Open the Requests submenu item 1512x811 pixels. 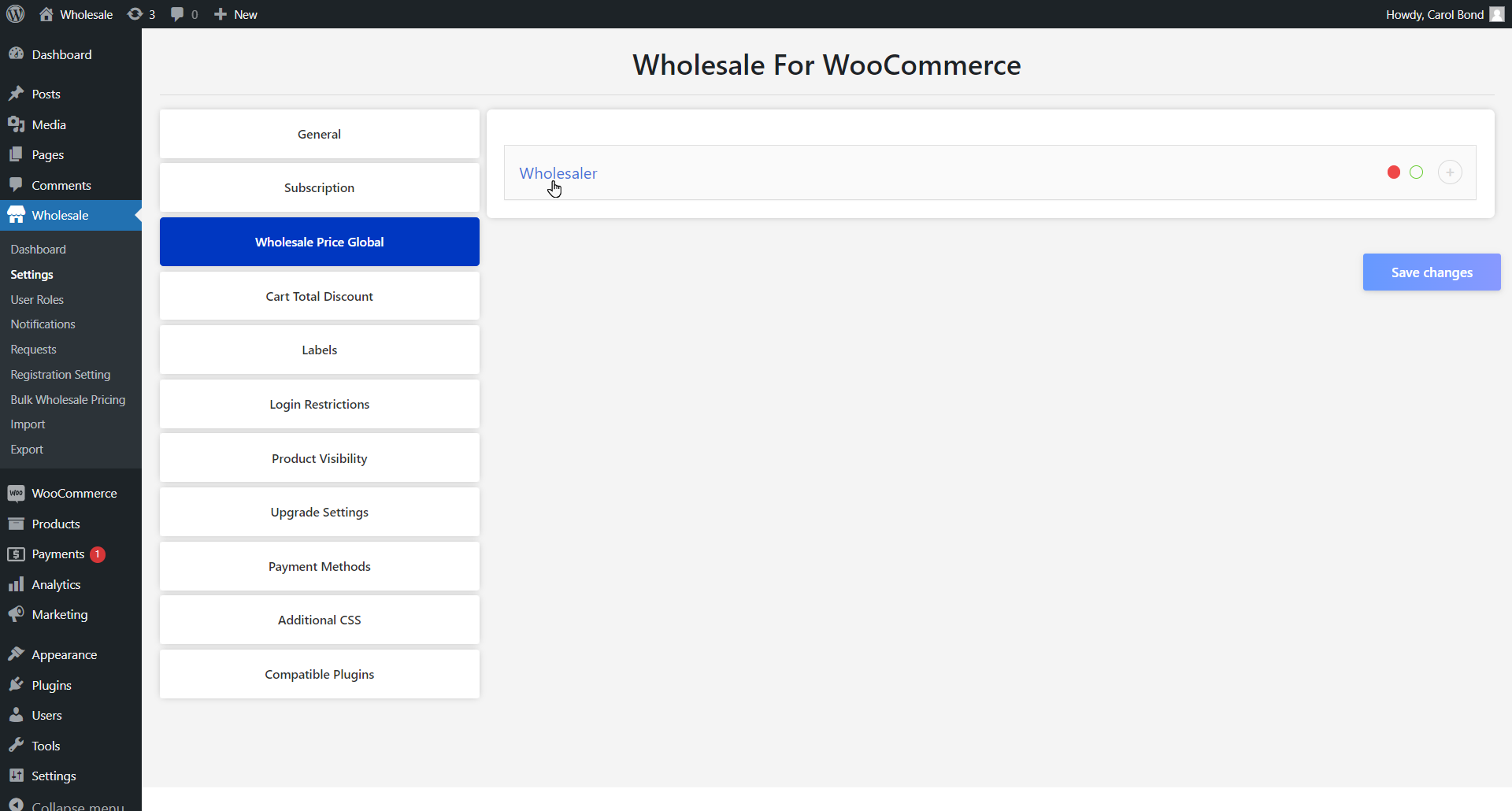click(34, 350)
